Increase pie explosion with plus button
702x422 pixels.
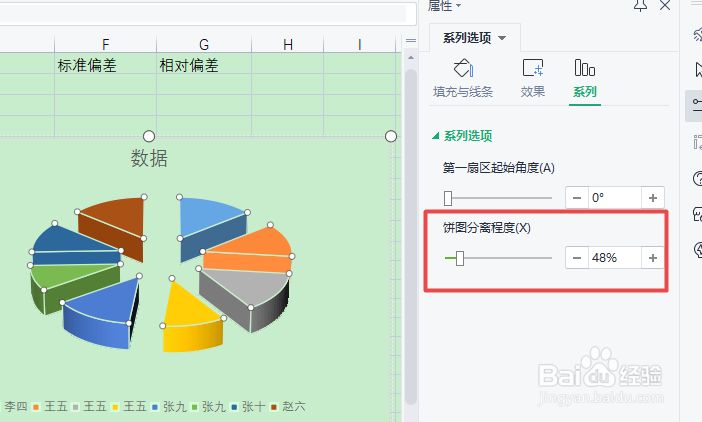click(653, 258)
